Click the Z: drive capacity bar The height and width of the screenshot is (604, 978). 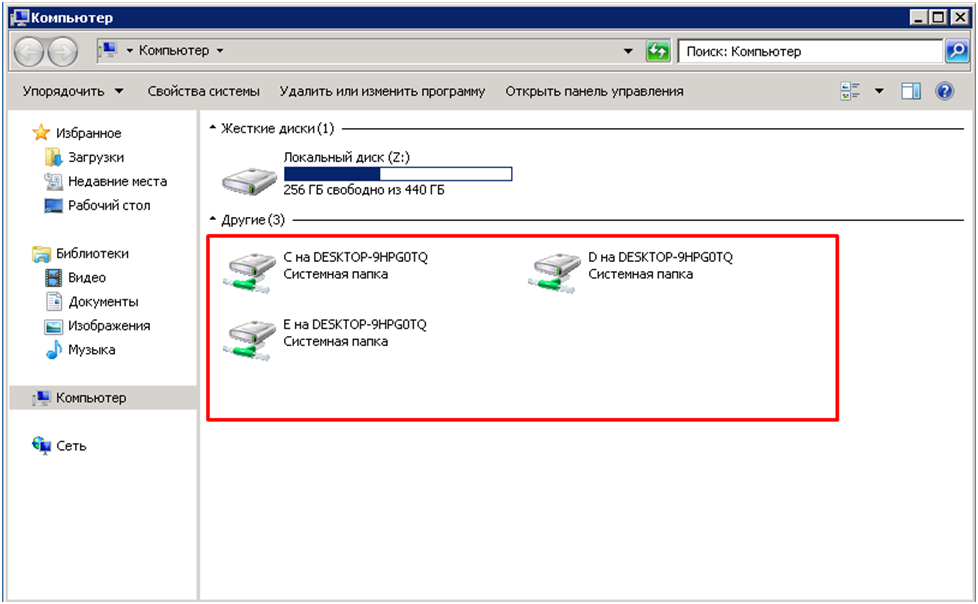pos(398,174)
